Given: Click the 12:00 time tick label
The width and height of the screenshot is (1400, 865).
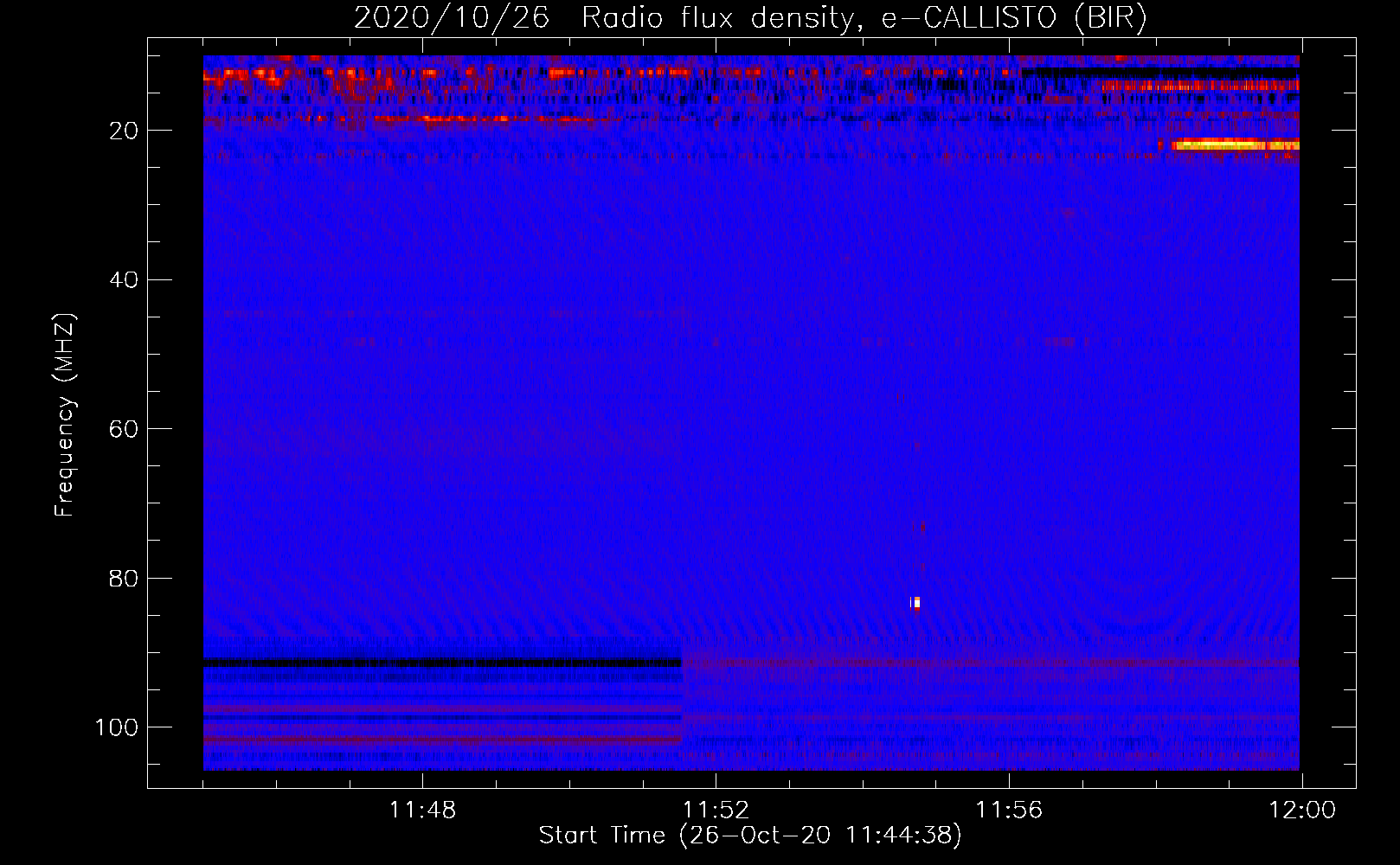Looking at the screenshot, I should tap(1302, 811).
